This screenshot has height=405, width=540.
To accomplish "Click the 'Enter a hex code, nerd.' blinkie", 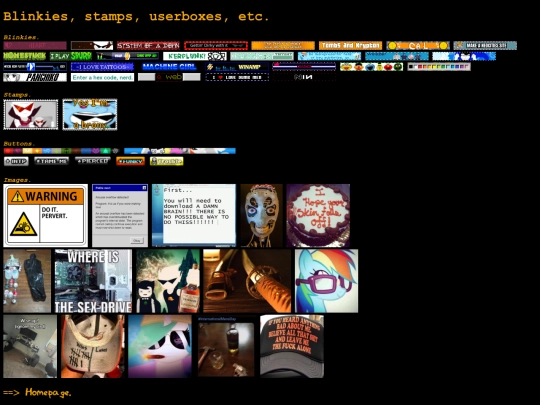I will point(102,77).
